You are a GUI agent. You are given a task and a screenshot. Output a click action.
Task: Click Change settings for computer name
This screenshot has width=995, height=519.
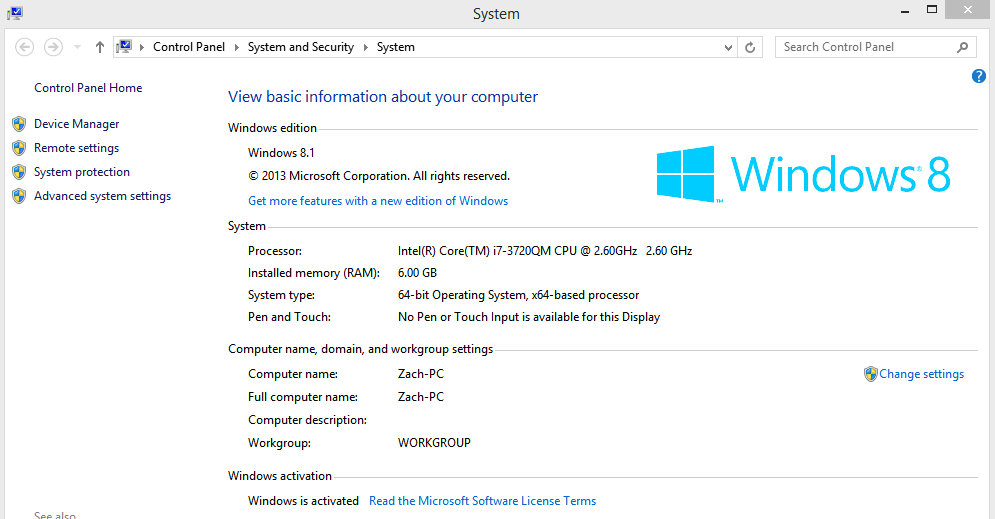[x=921, y=374]
